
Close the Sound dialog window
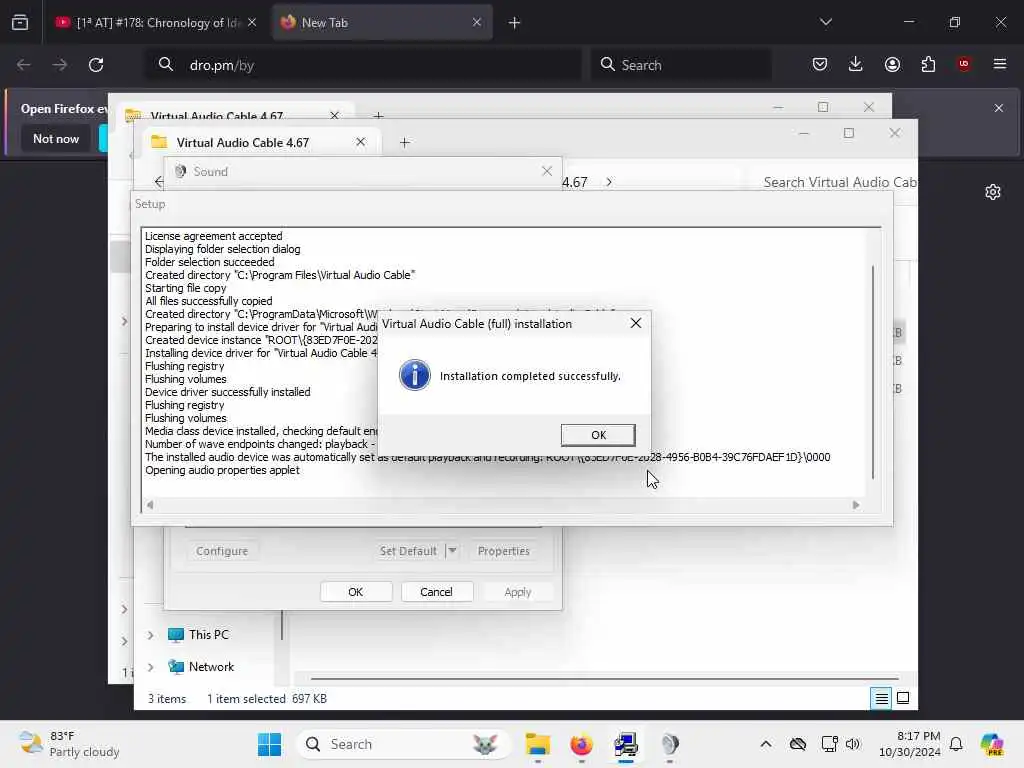pyautogui.click(x=547, y=171)
